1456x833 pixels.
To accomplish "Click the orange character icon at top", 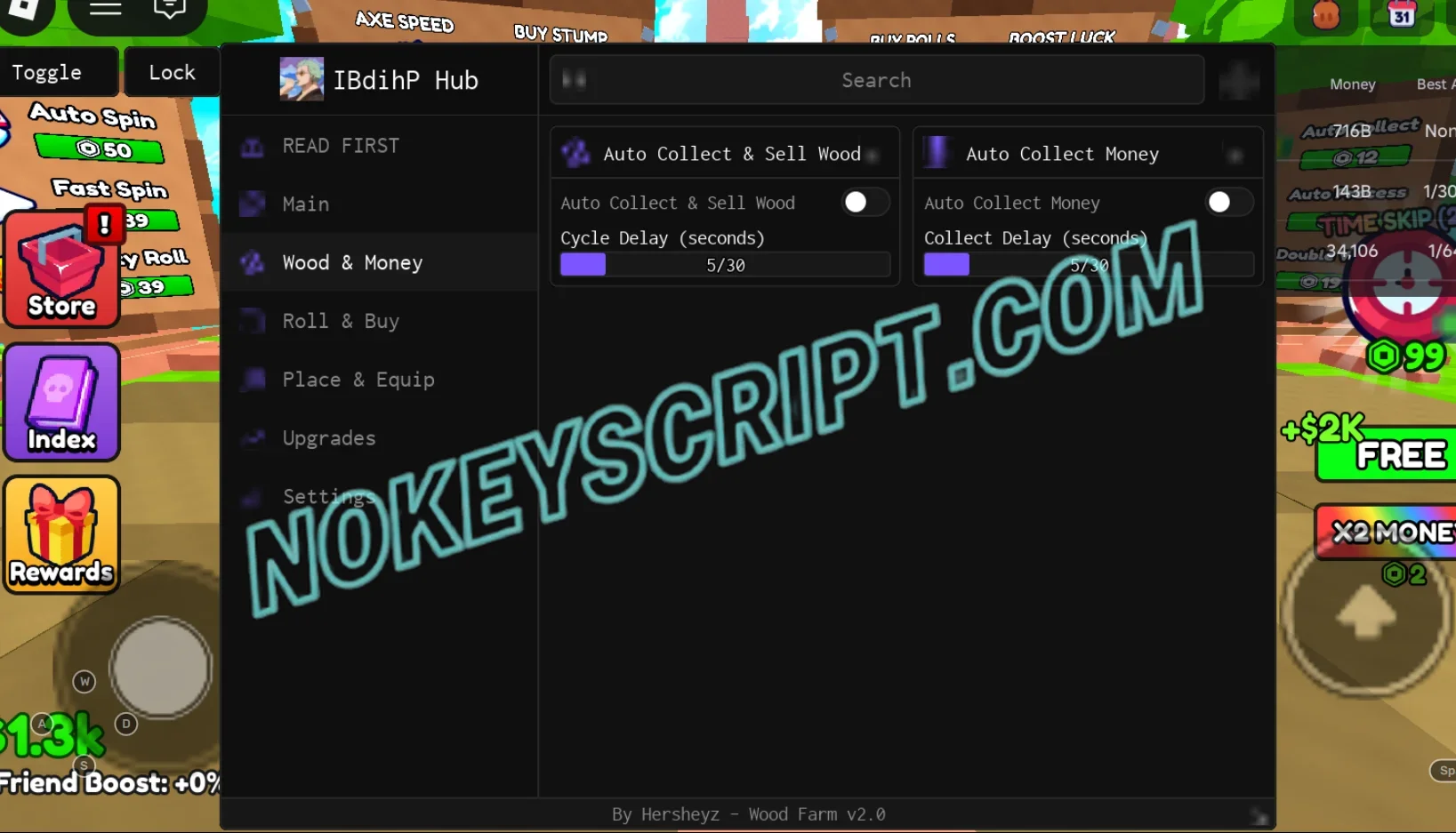I will [1325, 15].
